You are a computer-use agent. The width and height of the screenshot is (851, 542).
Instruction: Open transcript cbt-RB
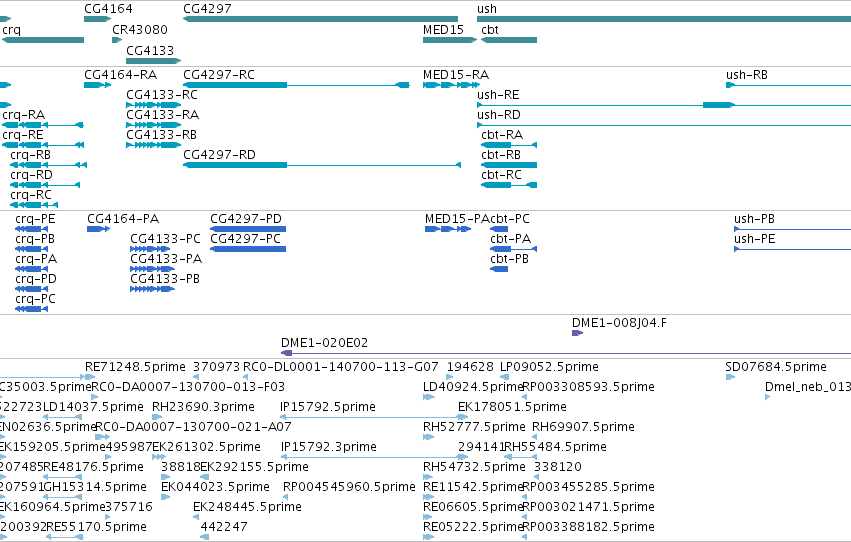[501, 155]
